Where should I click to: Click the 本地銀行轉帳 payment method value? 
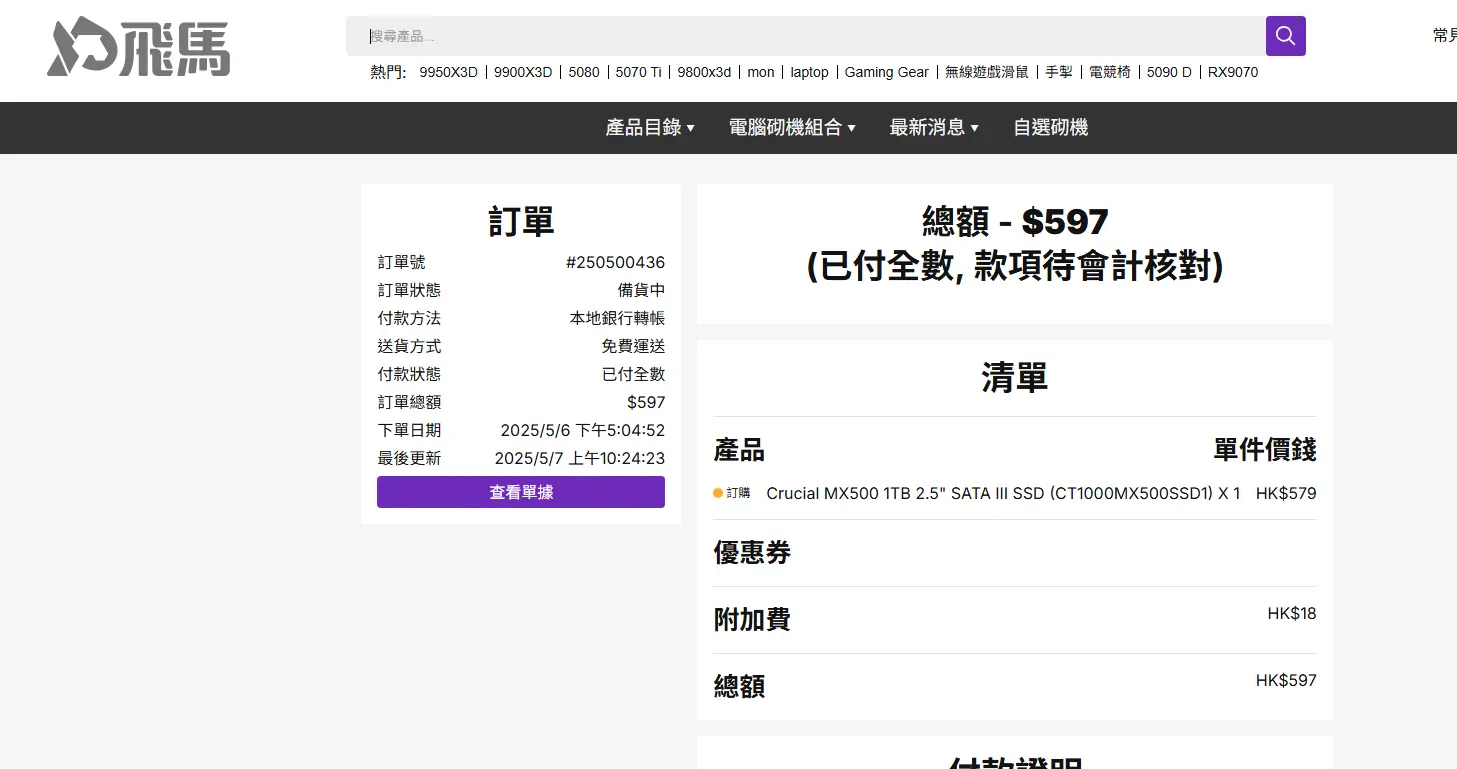(617, 318)
